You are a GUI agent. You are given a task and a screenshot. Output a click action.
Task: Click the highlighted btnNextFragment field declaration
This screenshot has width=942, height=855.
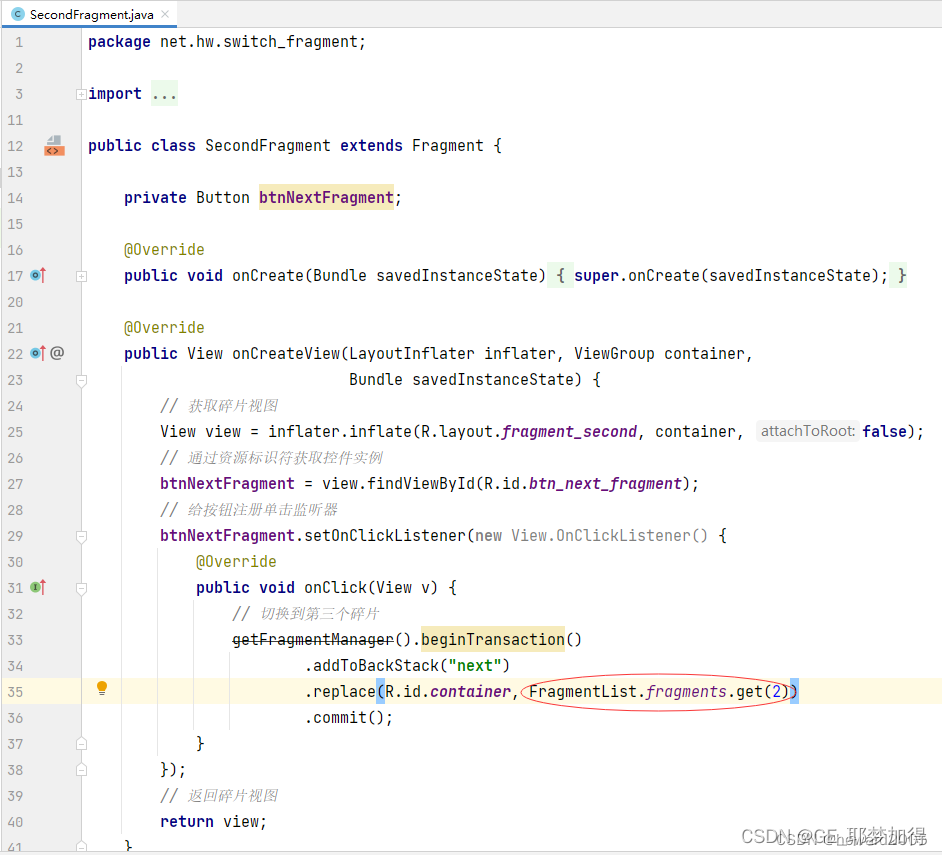pos(326,197)
